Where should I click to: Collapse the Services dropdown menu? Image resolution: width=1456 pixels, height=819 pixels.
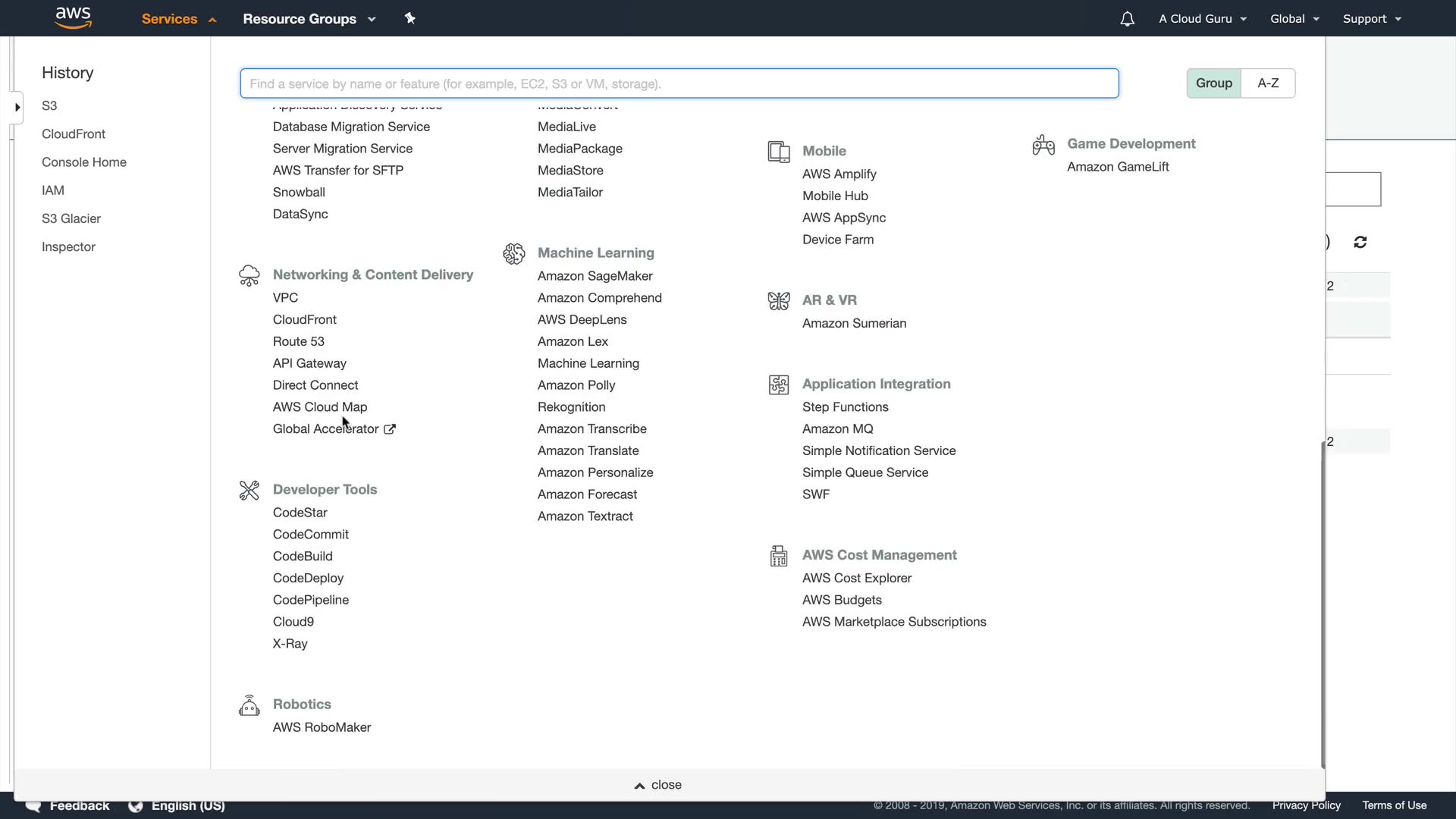tap(179, 19)
